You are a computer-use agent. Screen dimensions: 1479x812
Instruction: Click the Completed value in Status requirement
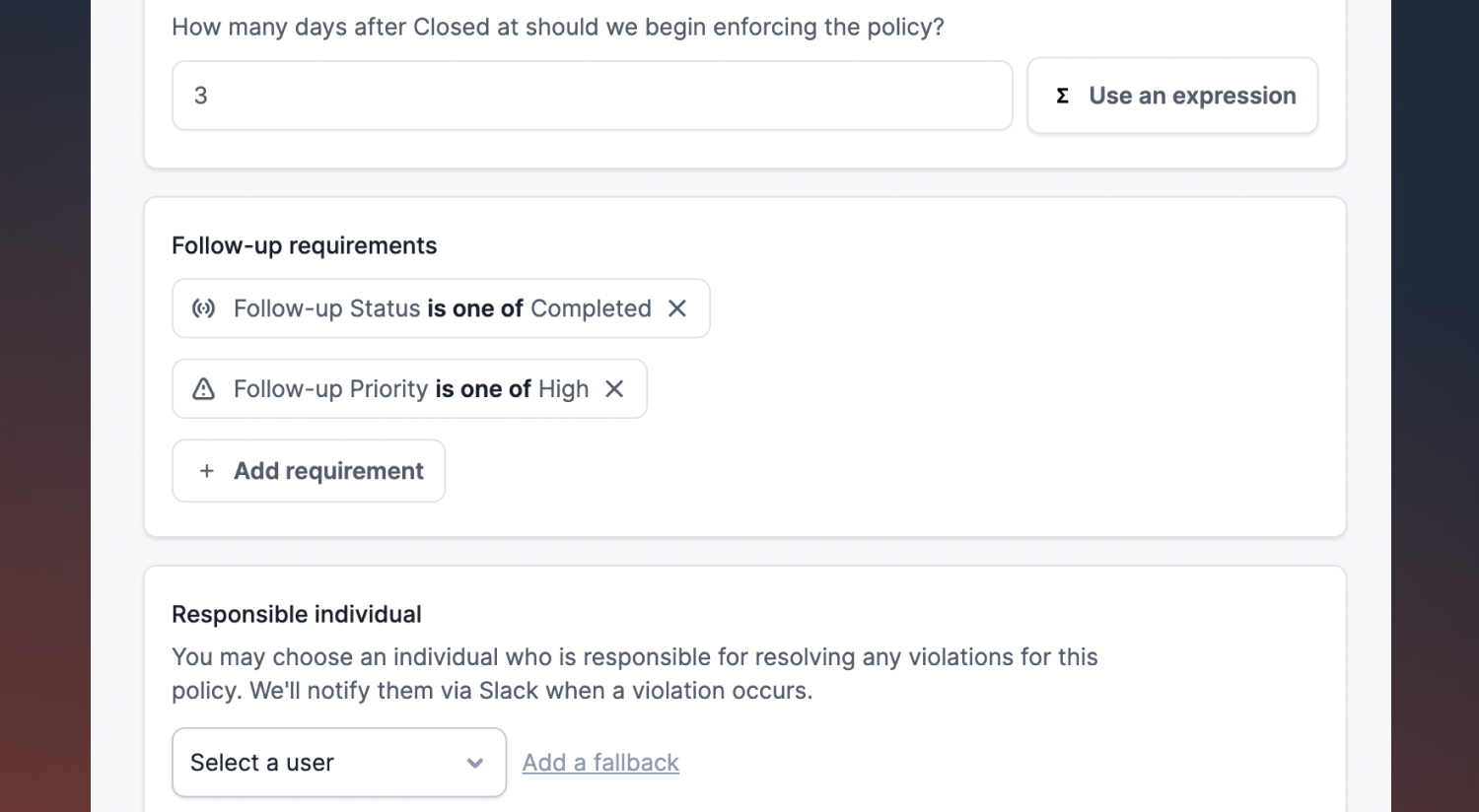[591, 308]
